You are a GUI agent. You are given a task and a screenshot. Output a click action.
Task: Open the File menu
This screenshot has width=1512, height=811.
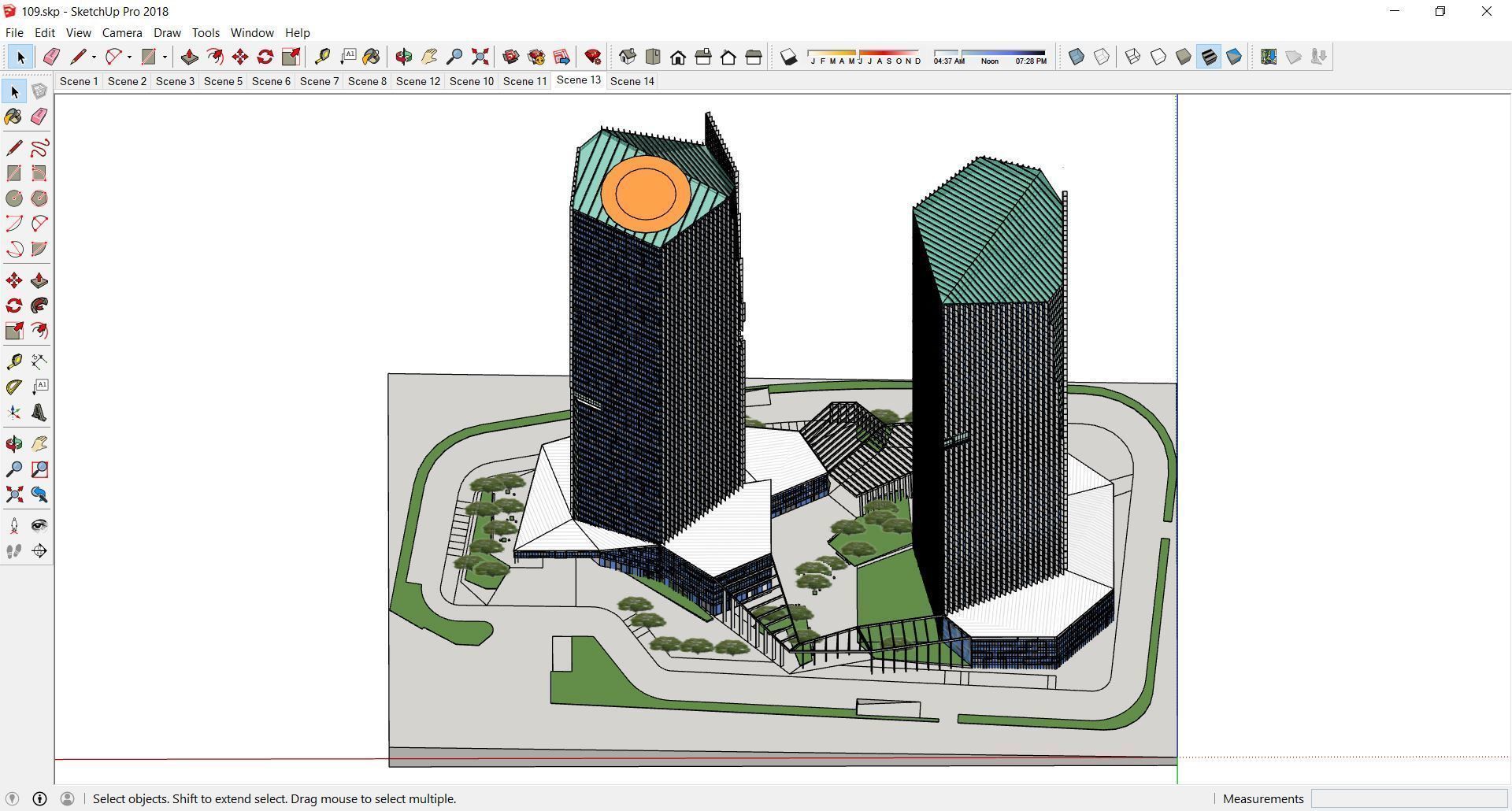(x=14, y=32)
